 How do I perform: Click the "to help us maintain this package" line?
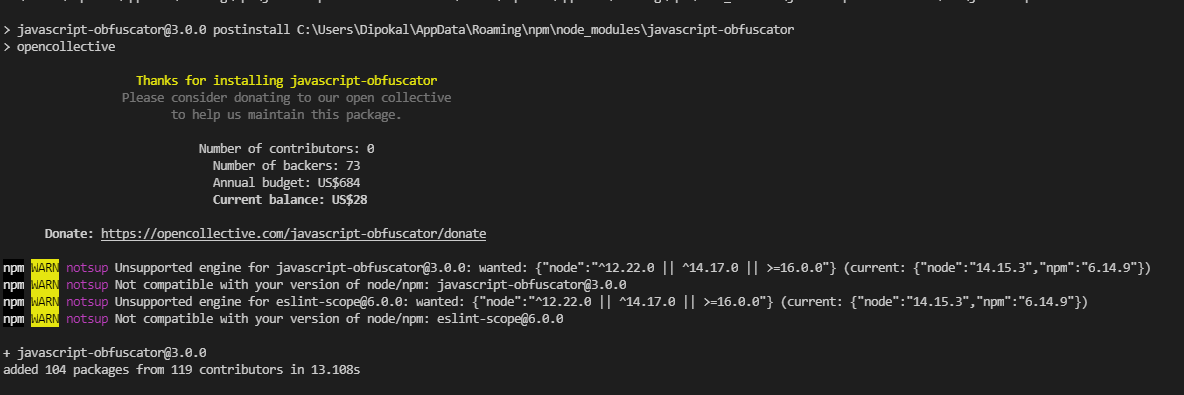286,115
